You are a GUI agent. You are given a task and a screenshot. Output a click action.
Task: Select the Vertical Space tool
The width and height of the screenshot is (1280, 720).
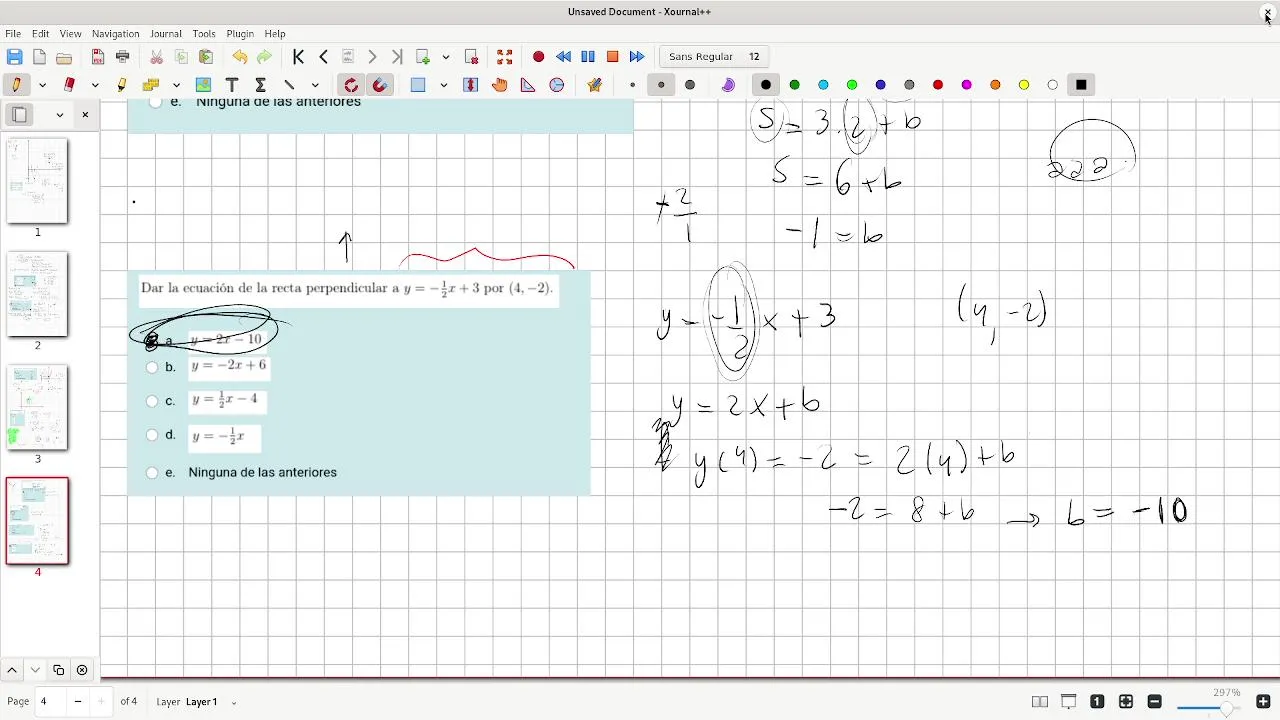point(471,85)
